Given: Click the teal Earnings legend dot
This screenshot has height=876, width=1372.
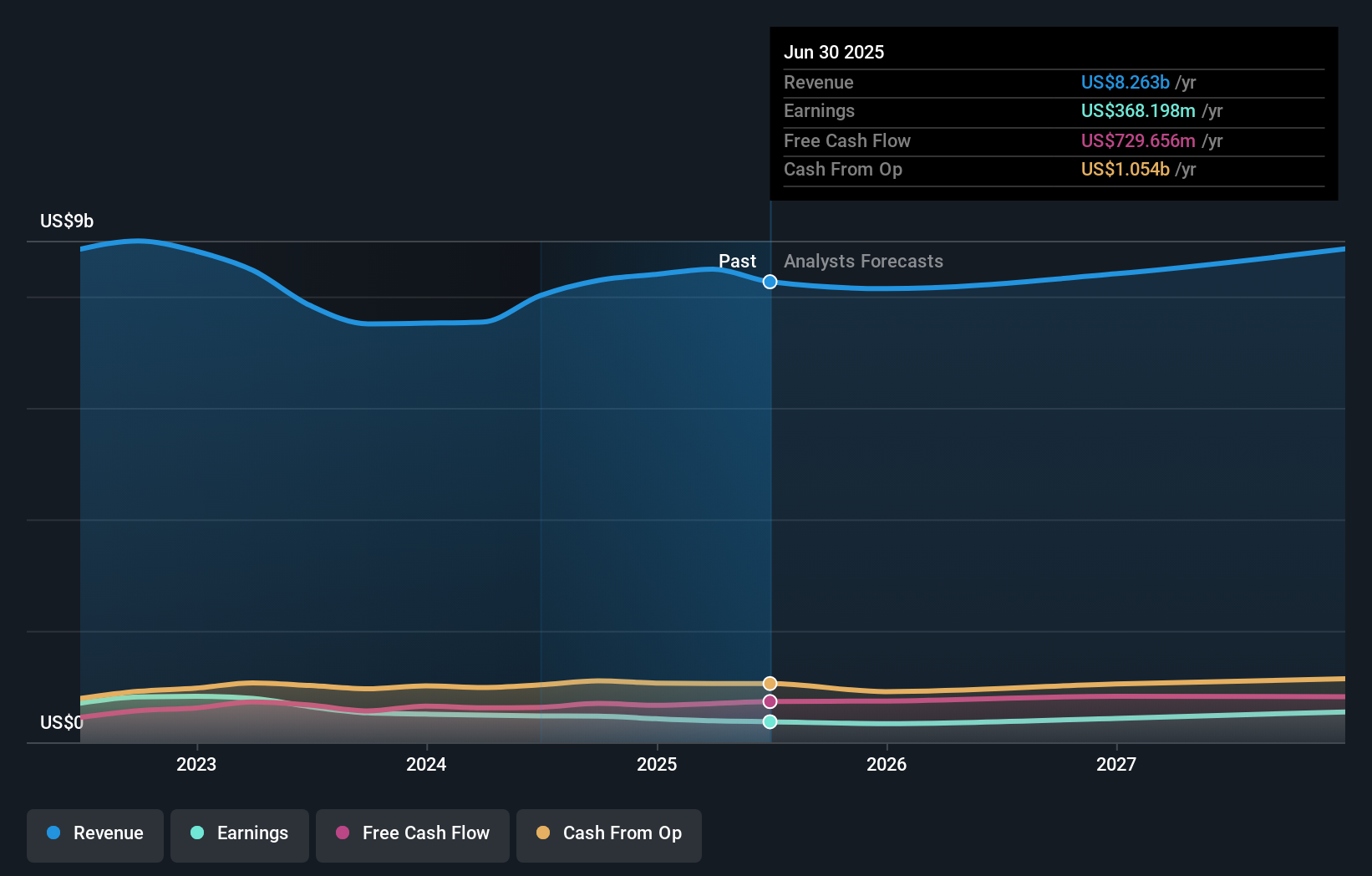Looking at the screenshot, I should [x=196, y=833].
